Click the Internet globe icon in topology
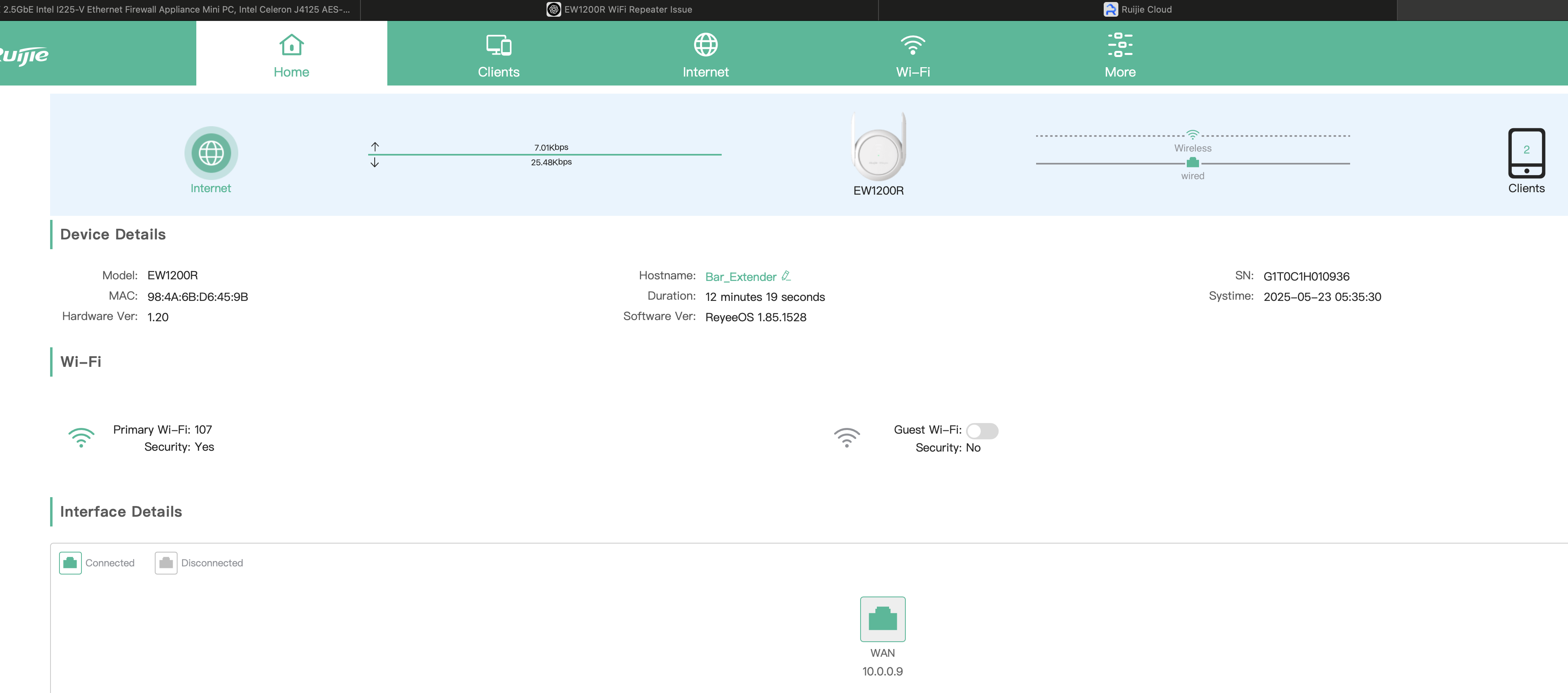Image resolution: width=1568 pixels, height=693 pixels. point(211,153)
